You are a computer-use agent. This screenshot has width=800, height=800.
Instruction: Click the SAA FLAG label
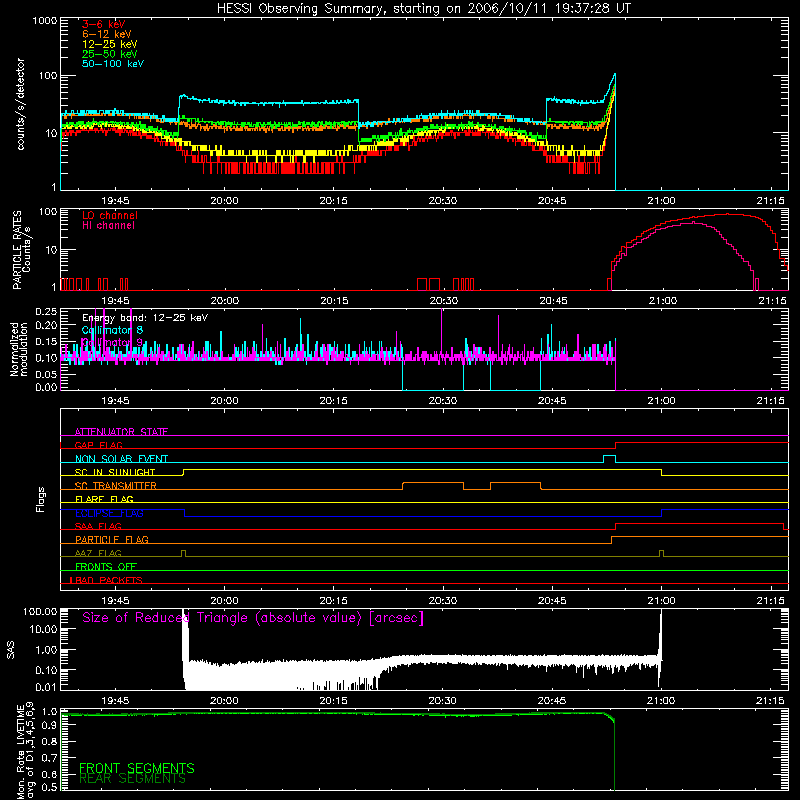tap(98, 526)
